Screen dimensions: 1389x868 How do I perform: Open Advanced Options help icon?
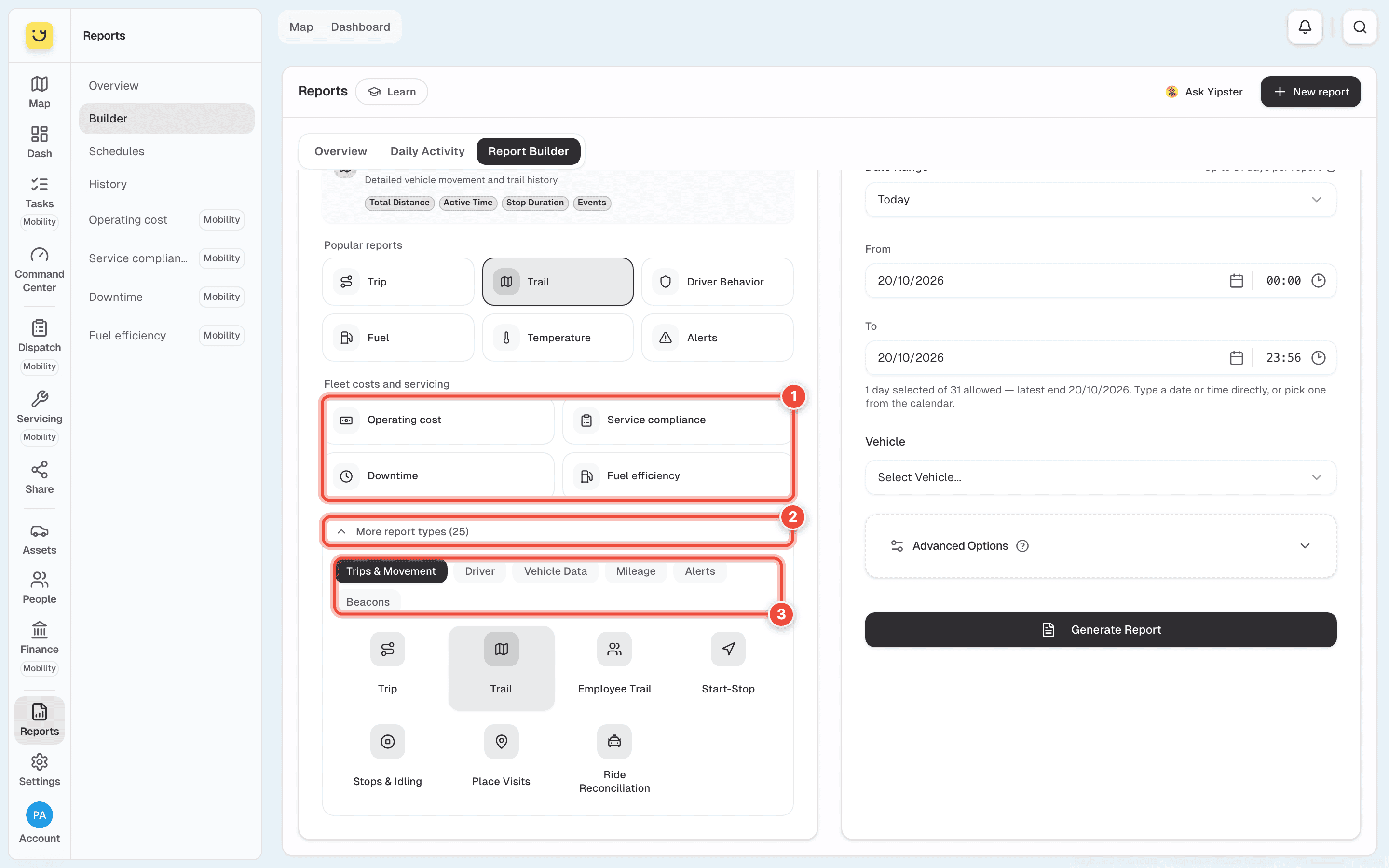(x=1022, y=546)
